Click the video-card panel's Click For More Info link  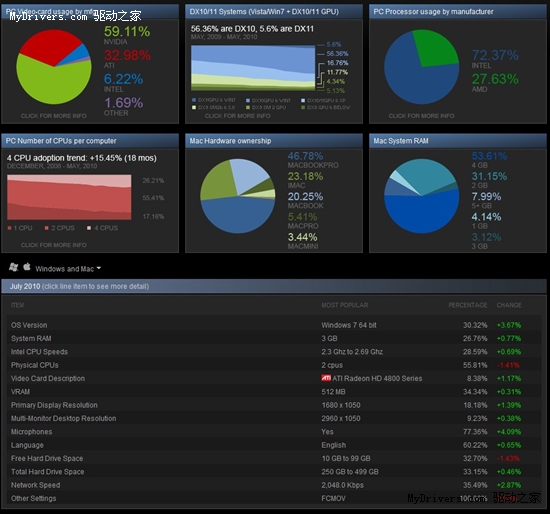coord(54,116)
